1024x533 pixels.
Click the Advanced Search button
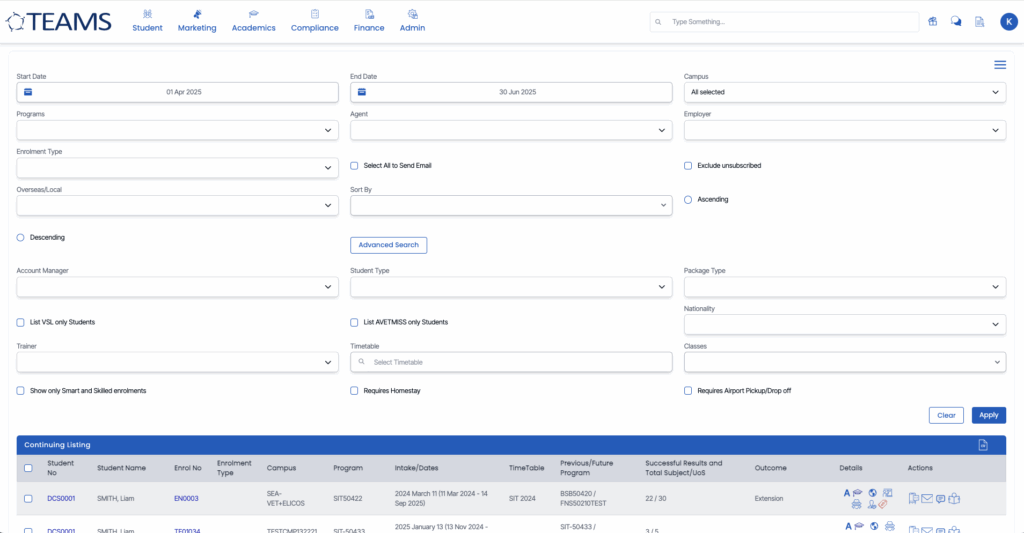pyautogui.click(x=389, y=245)
